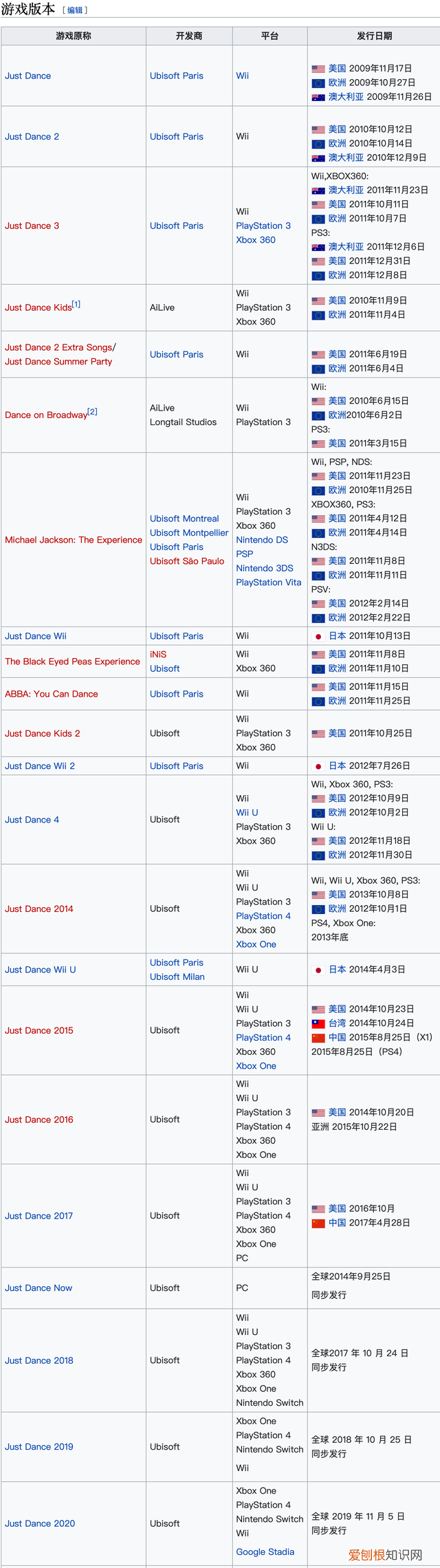Click the US flag beside 2014年10月23日
Image resolution: width=440 pixels, height=1568 pixels.
coord(318,1009)
